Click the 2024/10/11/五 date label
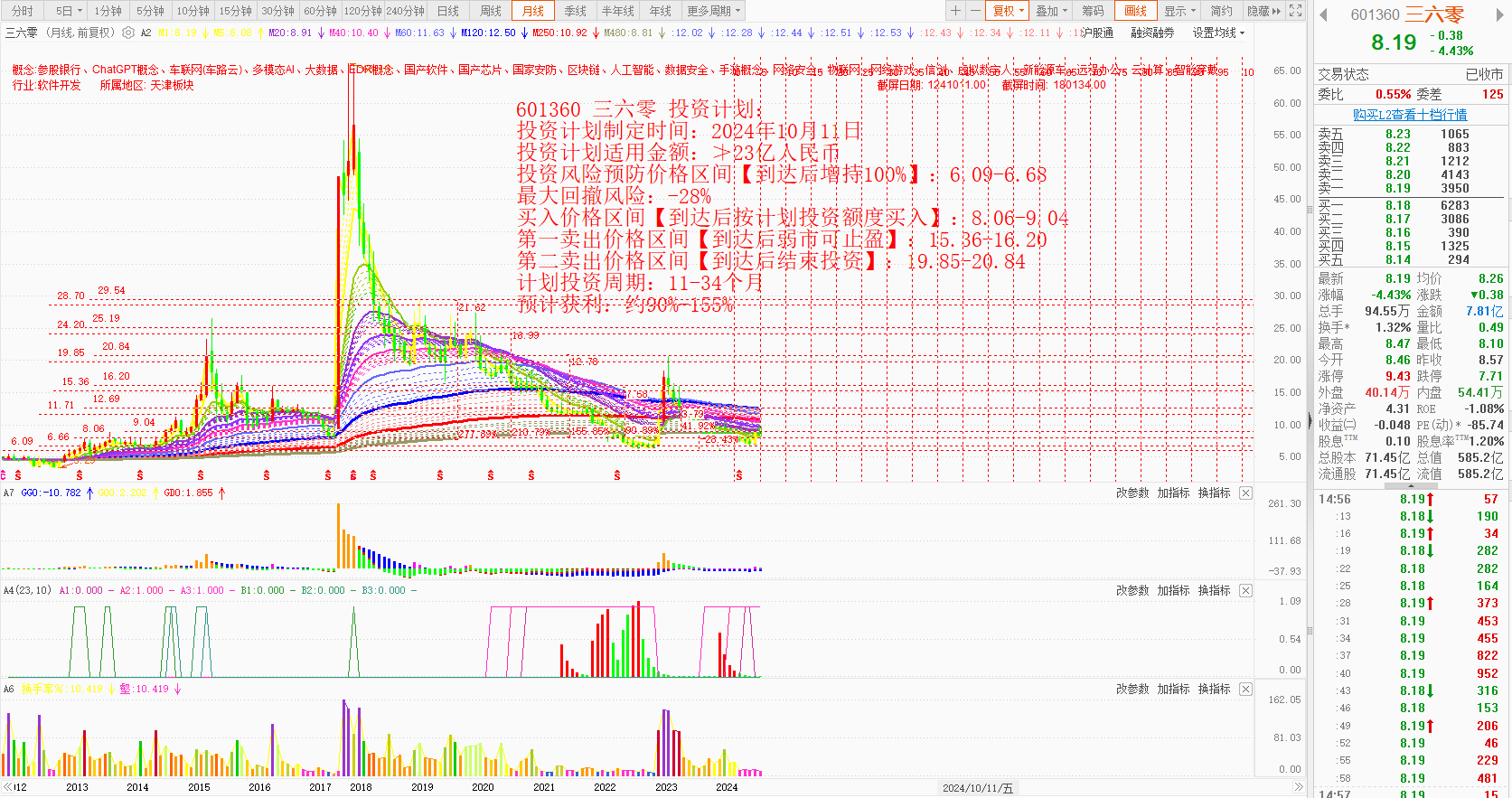The image size is (1512, 798). [978, 788]
